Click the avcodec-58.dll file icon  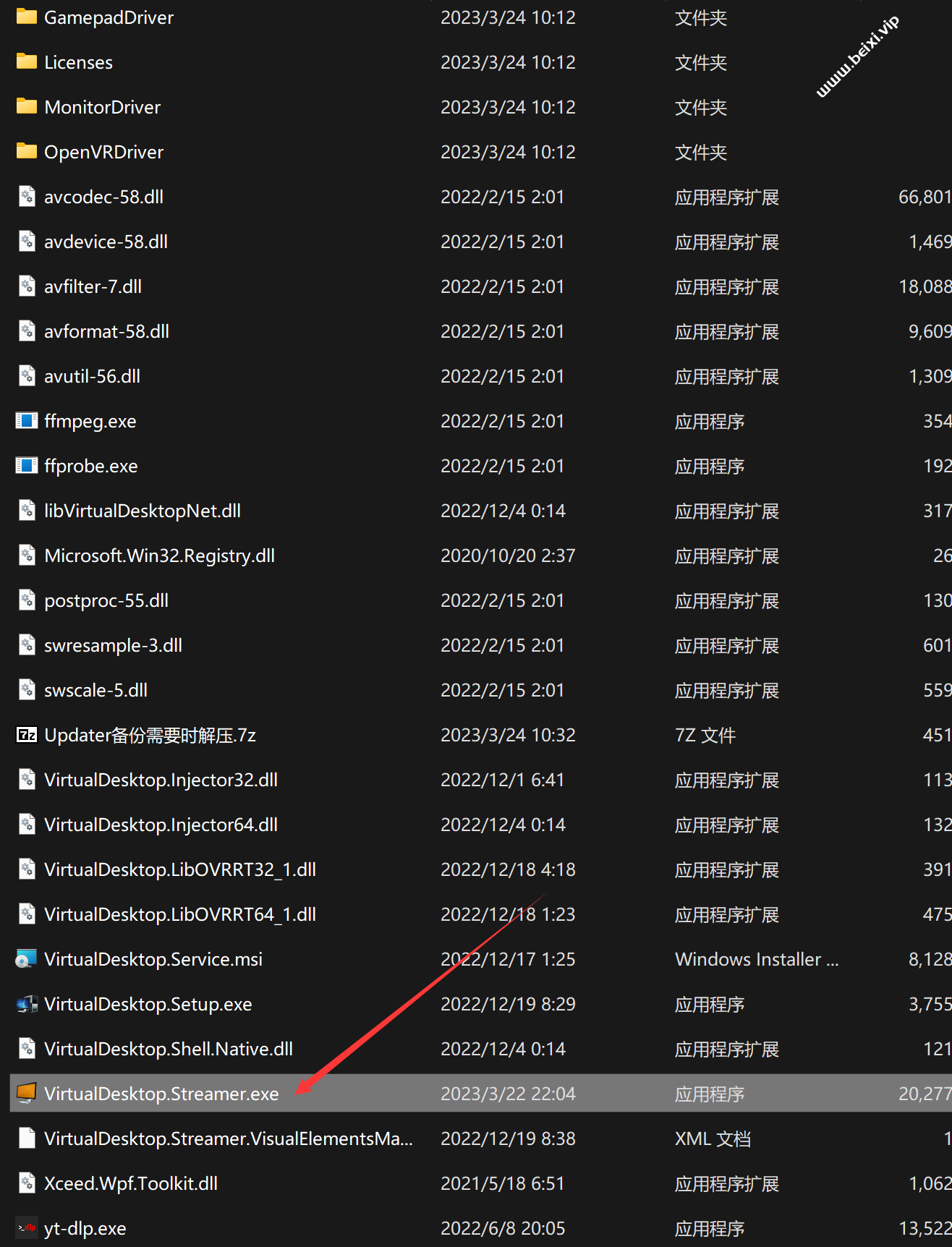pyautogui.click(x=27, y=196)
